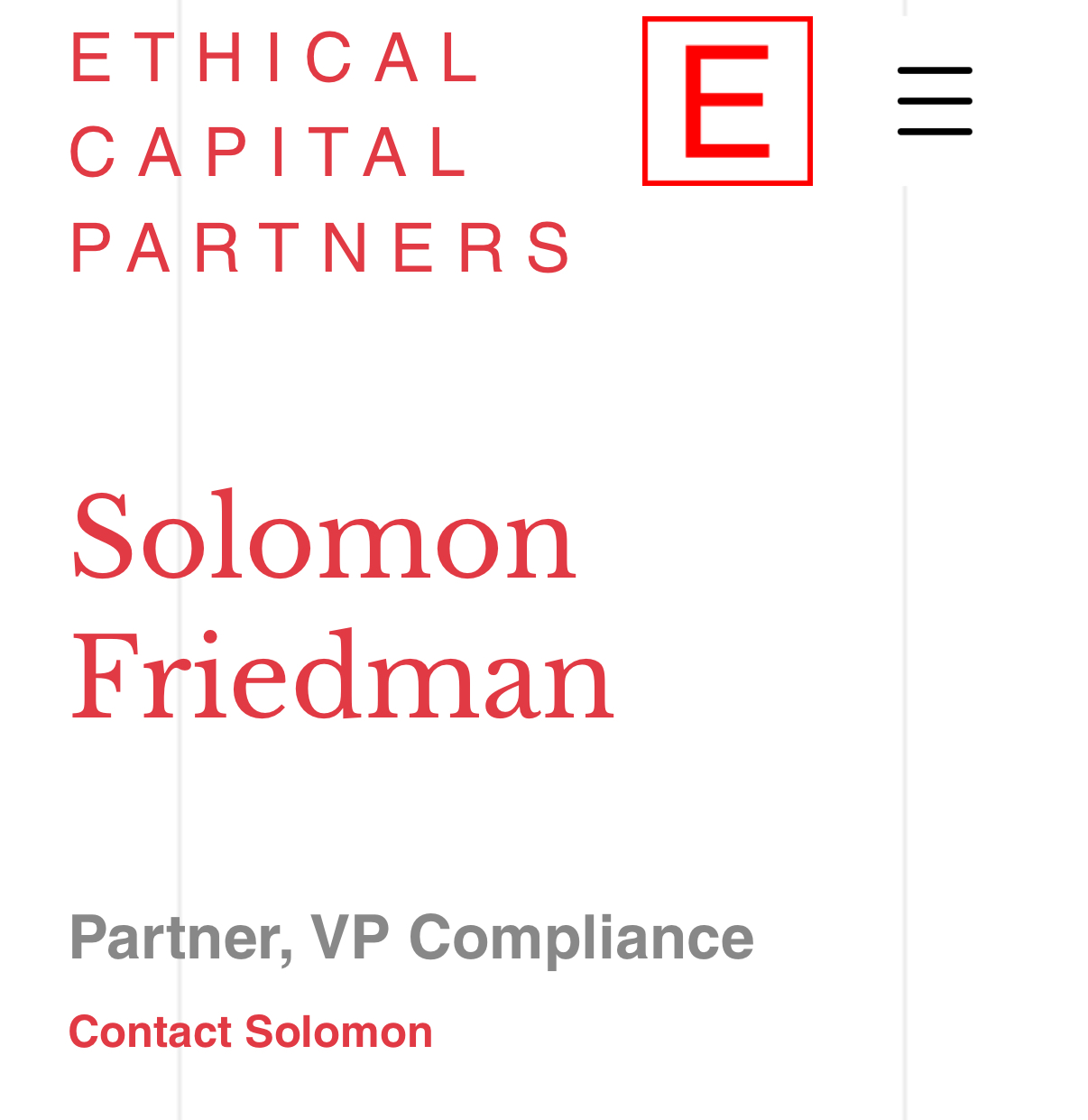This screenshot has width=1088, height=1120.
Task: Tap the top bar of hamburger icon
Action: (x=935, y=69)
